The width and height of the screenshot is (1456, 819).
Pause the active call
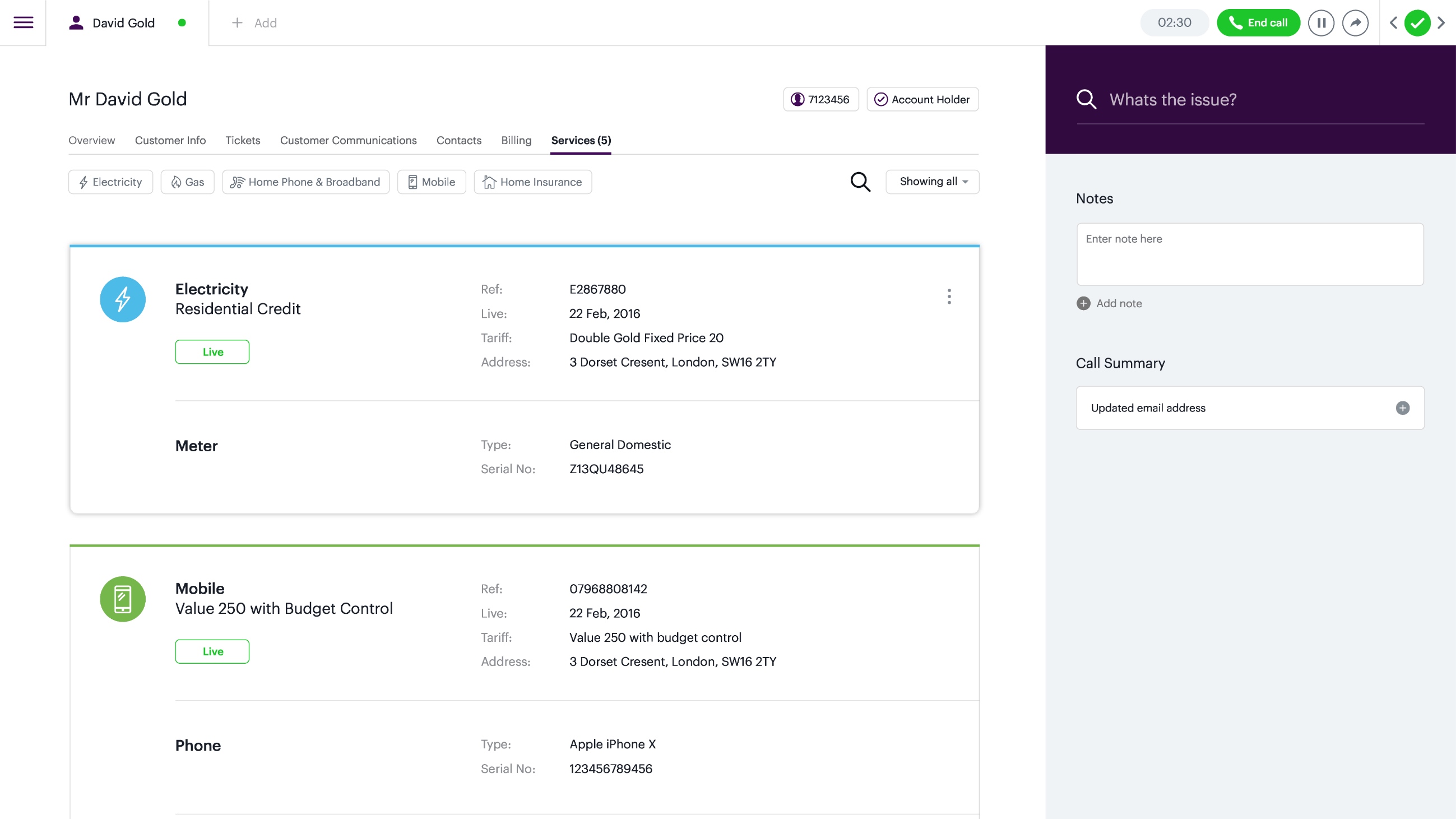coord(1321,22)
